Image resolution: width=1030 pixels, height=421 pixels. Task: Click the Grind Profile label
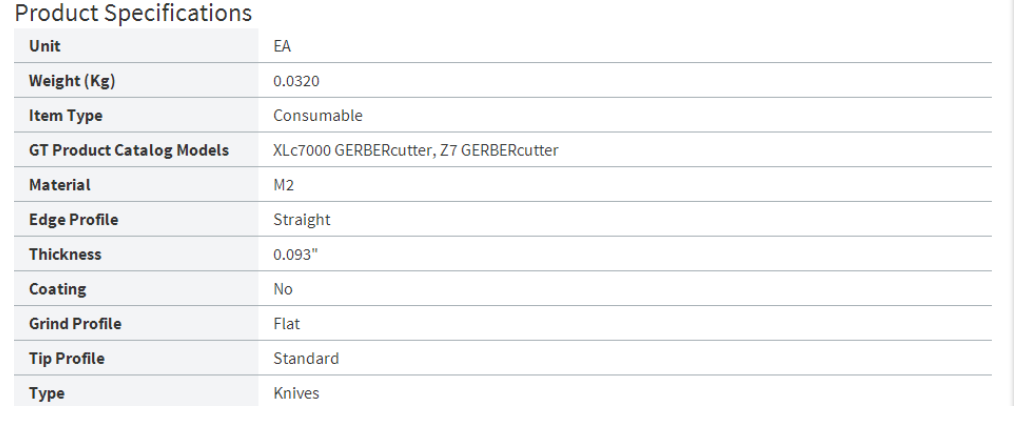coord(75,324)
